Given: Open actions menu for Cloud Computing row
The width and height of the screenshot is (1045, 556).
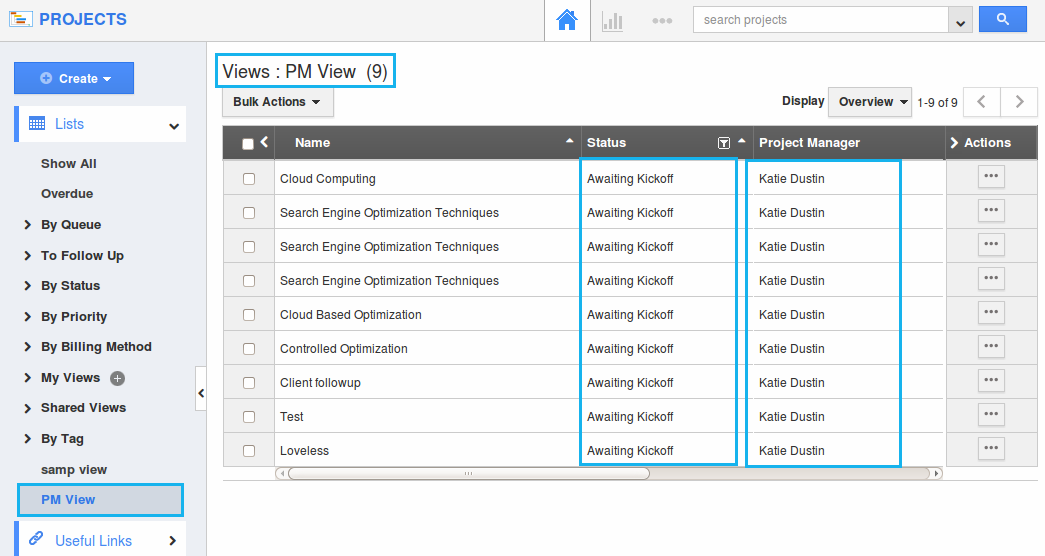Looking at the screenshot, I should click(991, 177).
